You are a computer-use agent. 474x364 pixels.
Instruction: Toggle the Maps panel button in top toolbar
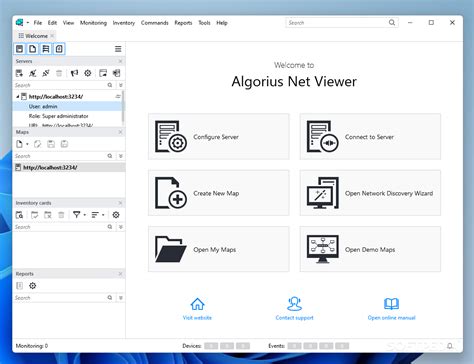(33, 49)
